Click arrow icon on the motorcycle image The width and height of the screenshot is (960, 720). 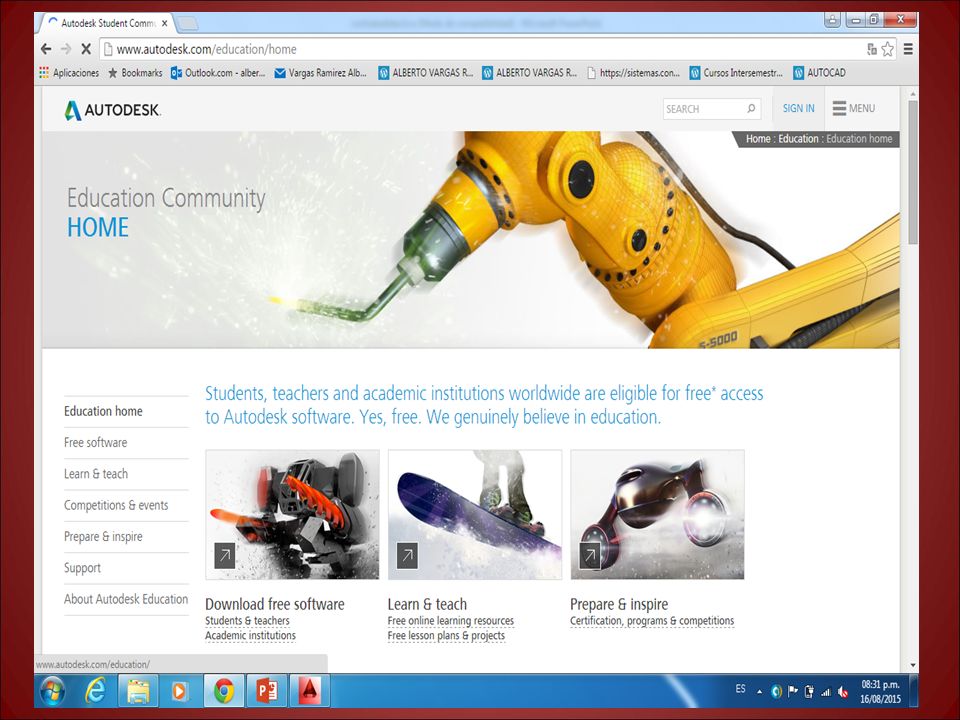click(590, 555)
